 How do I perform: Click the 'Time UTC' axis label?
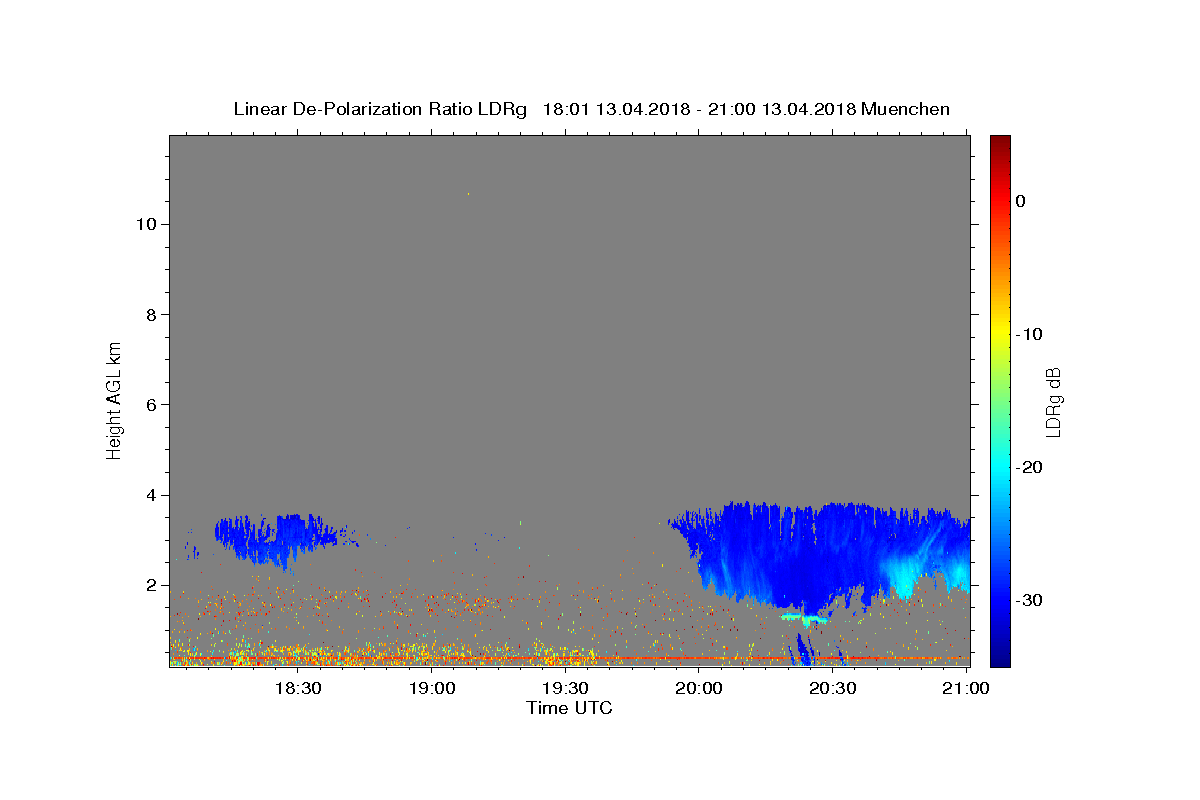click(569, 708)
